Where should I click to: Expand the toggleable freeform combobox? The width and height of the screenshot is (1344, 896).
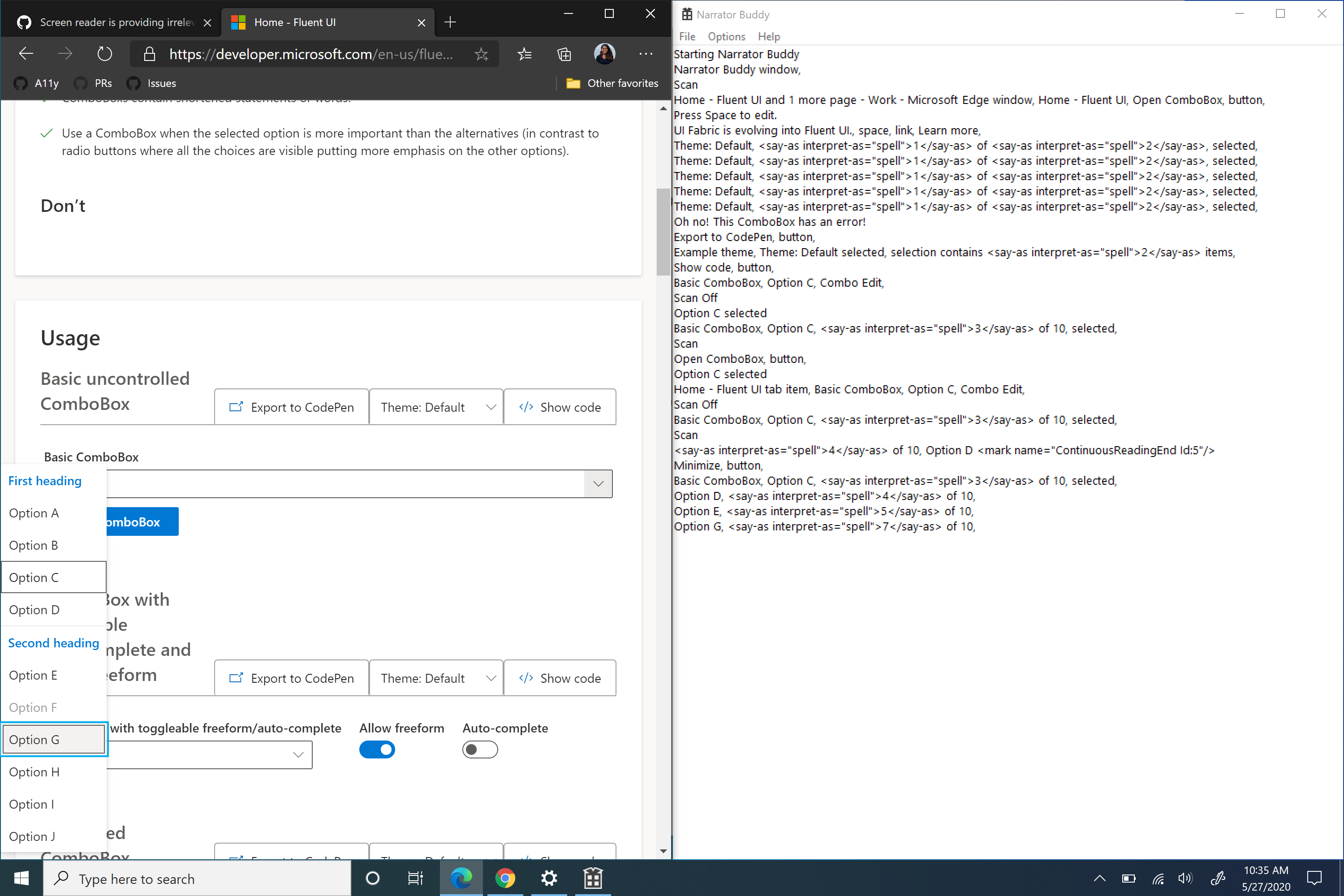[298, 754]
